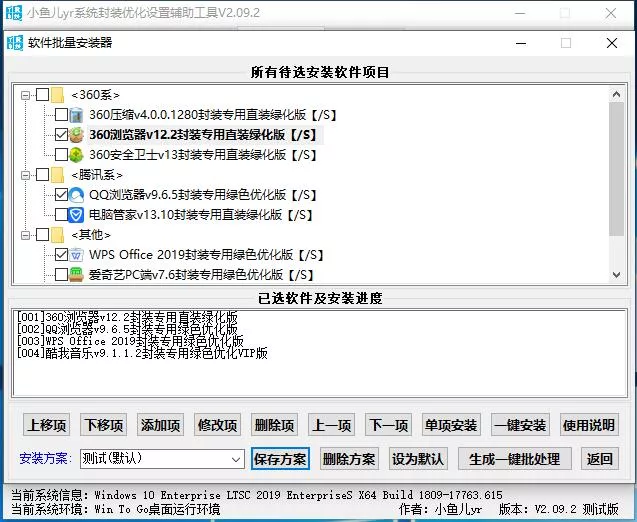
Task: Click the 爱奇艺PC端 app icon
Action: pos(76,275)
